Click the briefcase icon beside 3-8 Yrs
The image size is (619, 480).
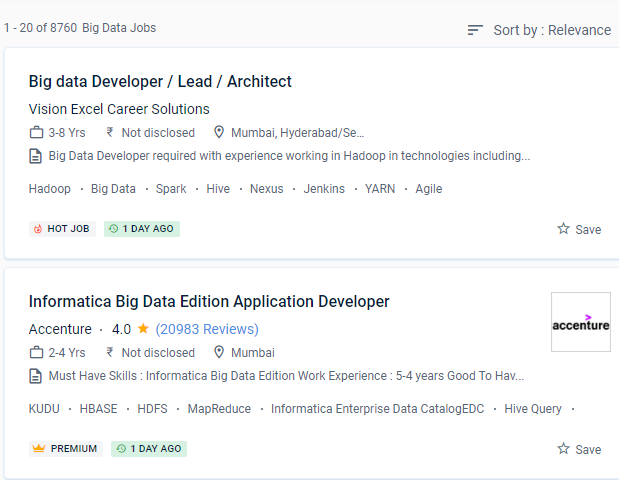pyautogui.click(x=36, y=132)
